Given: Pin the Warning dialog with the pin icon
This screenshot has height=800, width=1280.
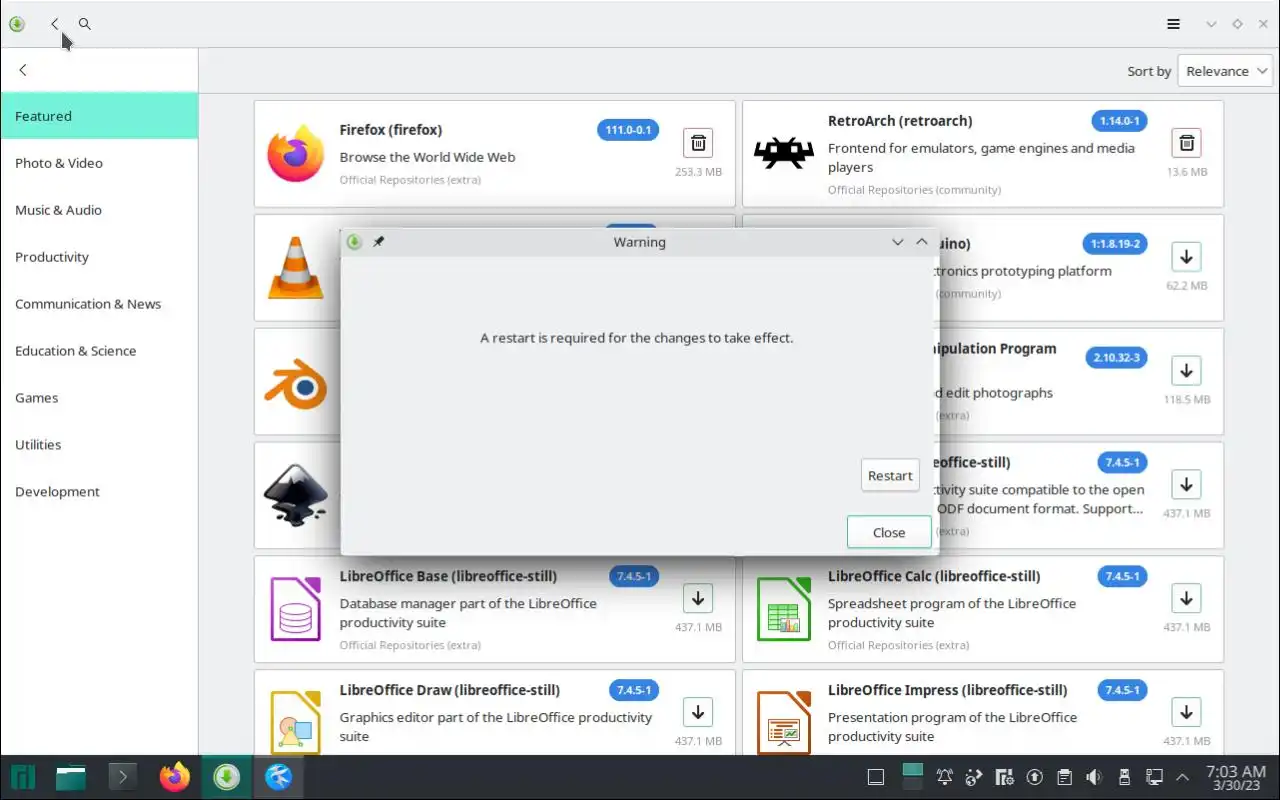Looking at the screenshot, I should [378, 242].
